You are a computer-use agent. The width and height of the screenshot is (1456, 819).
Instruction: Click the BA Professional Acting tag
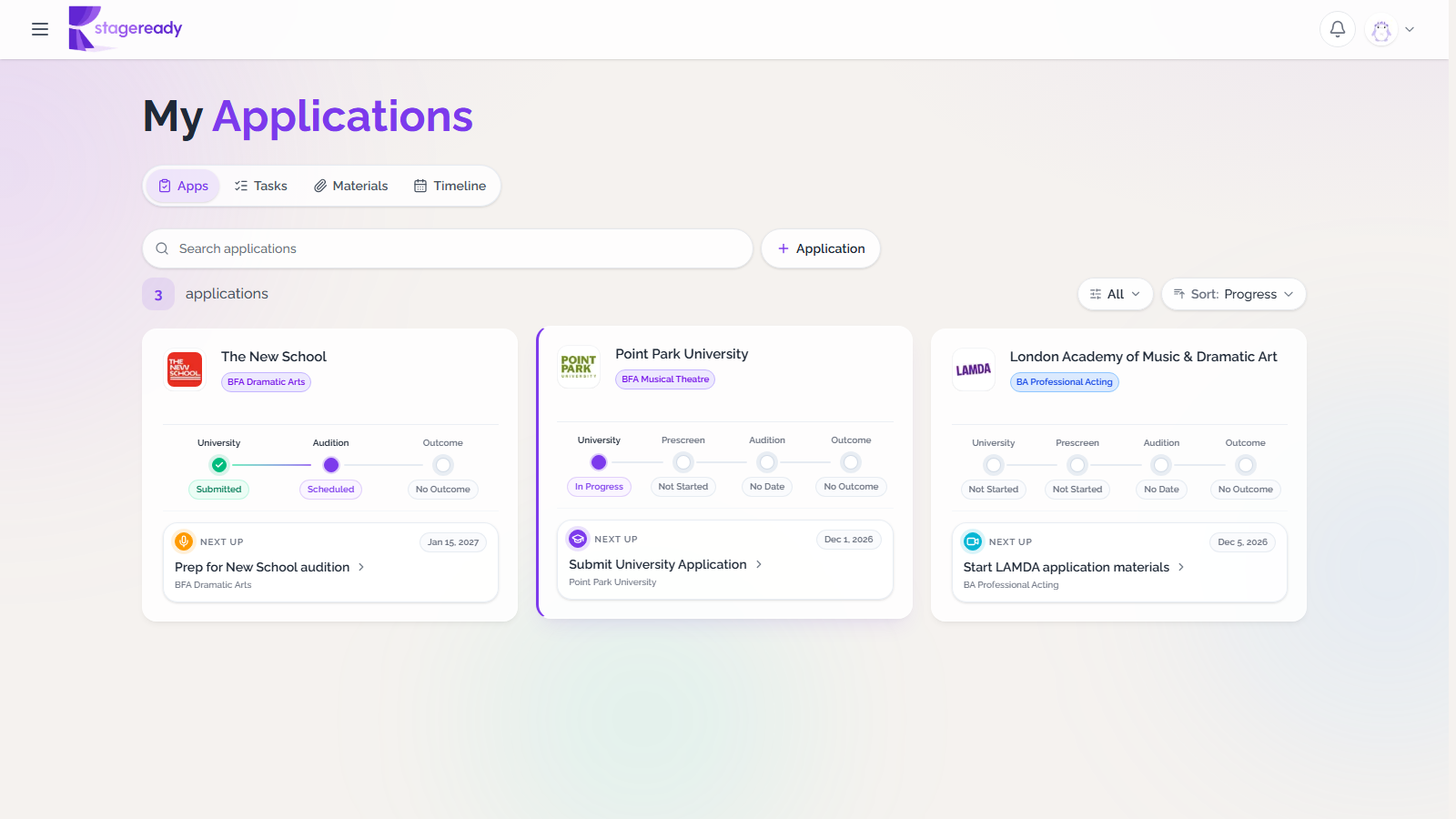[x=1065, y=382]
